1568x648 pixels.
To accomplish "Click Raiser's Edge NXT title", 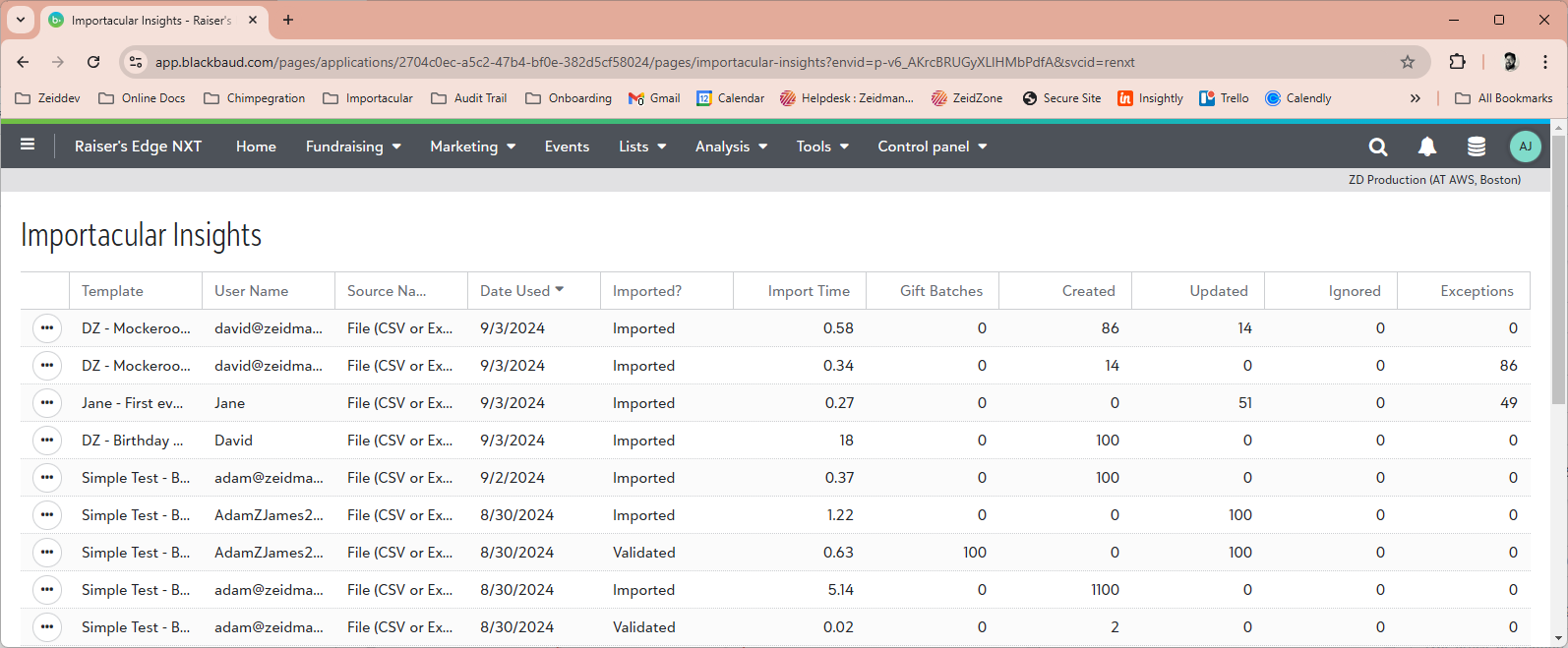I will pos(138,147).
